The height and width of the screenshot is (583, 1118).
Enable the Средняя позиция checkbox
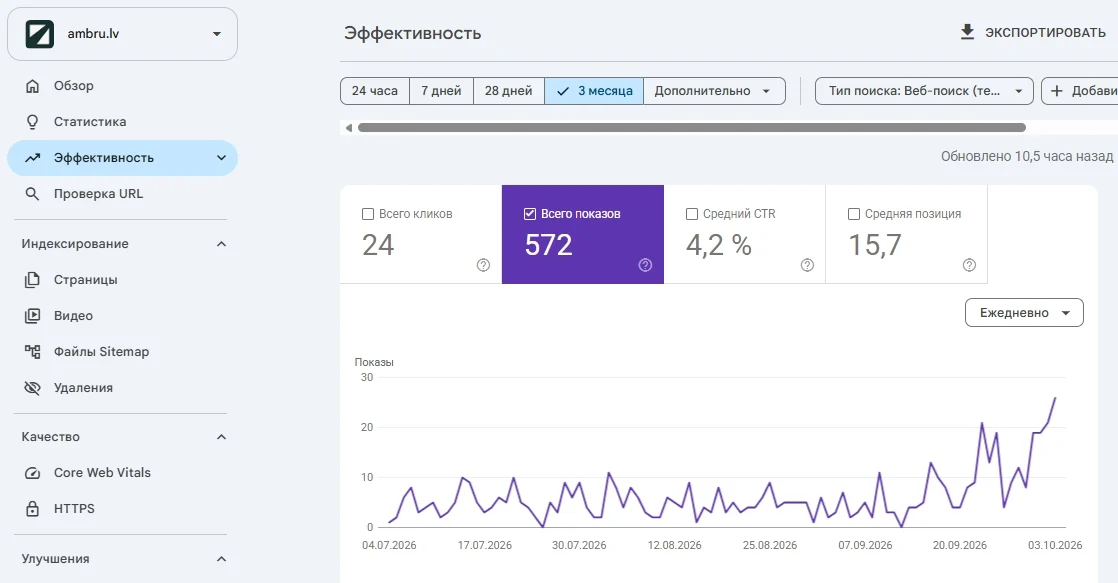[853, 214]
